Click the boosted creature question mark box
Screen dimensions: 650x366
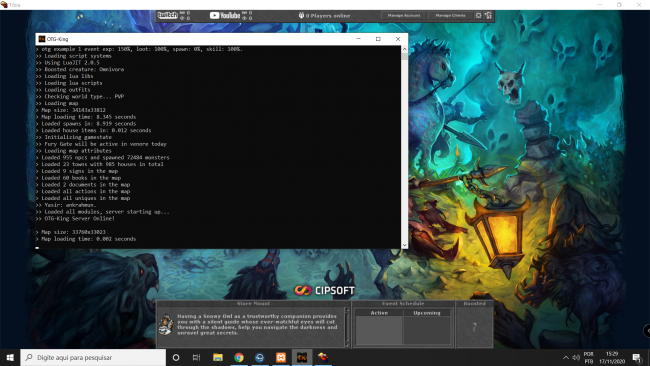coord(475,327)
